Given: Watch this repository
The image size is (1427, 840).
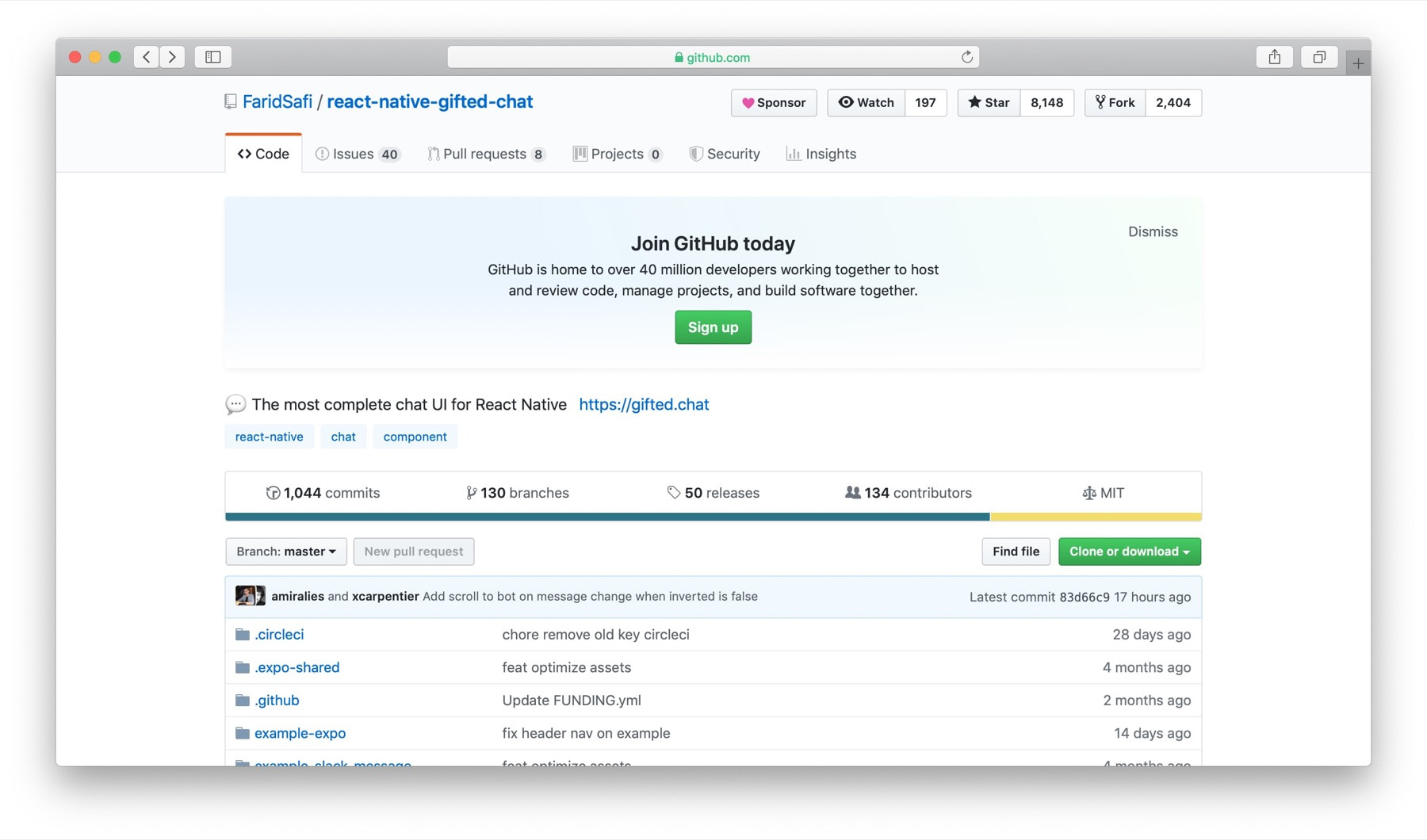Looking at the screenshot, I should 866,102.
